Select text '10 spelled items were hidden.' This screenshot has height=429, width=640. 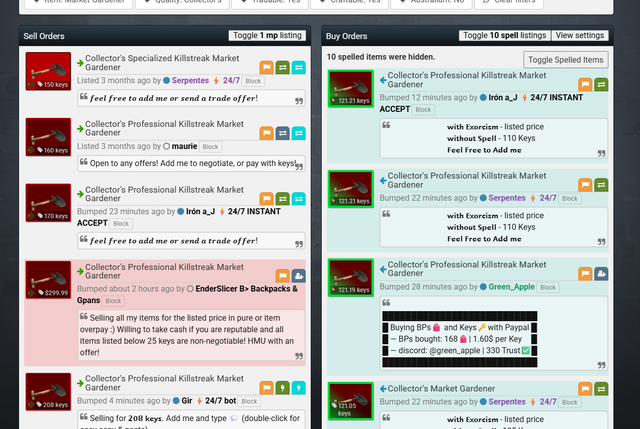point(381,57)
